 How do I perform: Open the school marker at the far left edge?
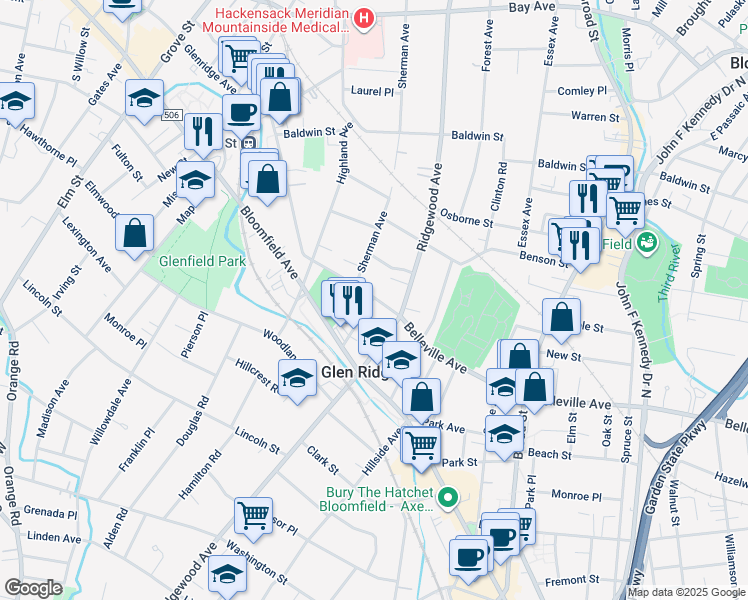pos(15,101)
